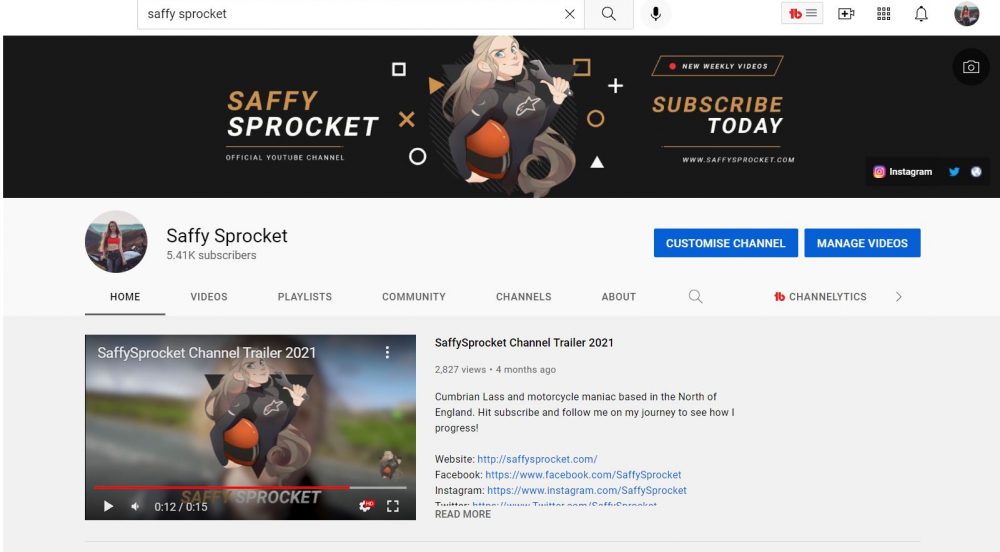The width and height of the screenshot is (1000, 552).
Task: Open the TubeBuddy menu icon
Action: pyautogui.click(x=802, y=13)
